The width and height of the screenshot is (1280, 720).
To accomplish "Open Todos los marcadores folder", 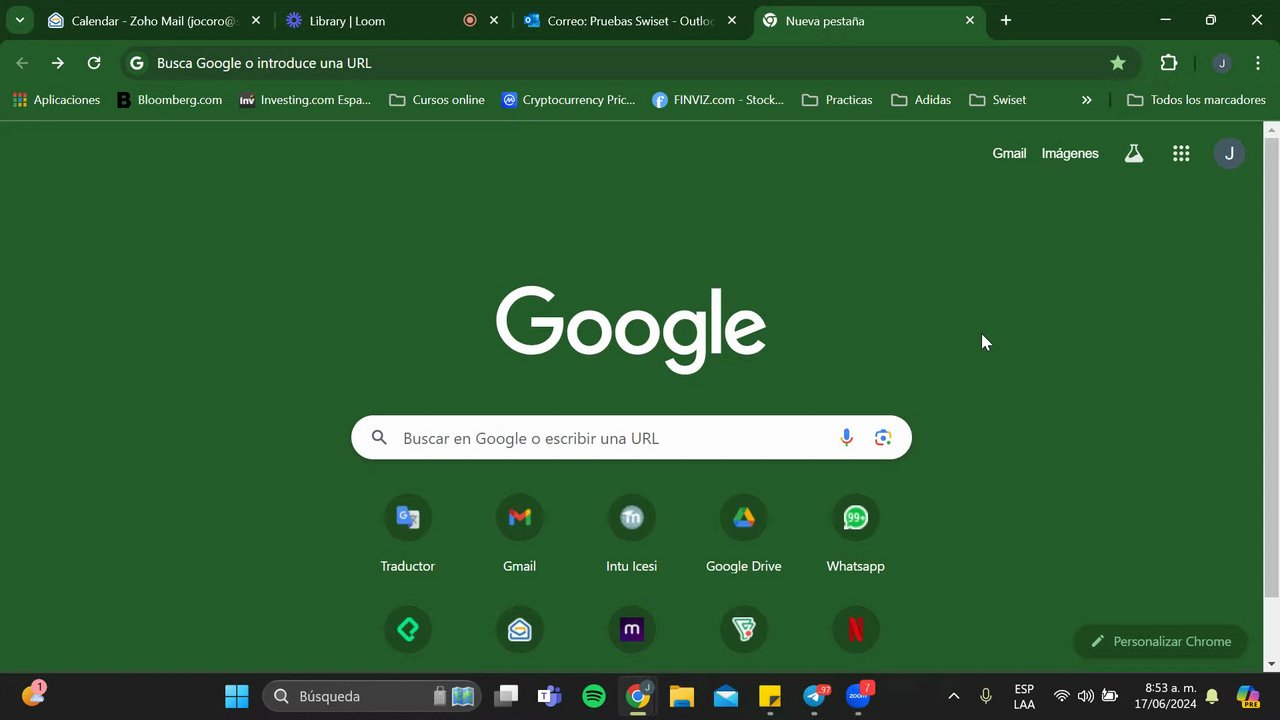I will click(1196, 100).
